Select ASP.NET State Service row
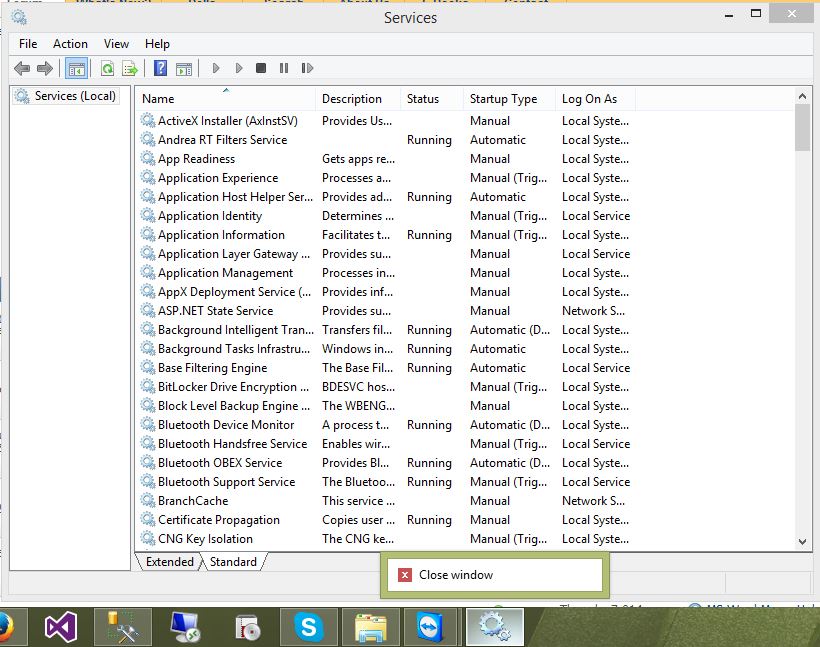This screenshot has height=647, width=820. tap(385, 311)
